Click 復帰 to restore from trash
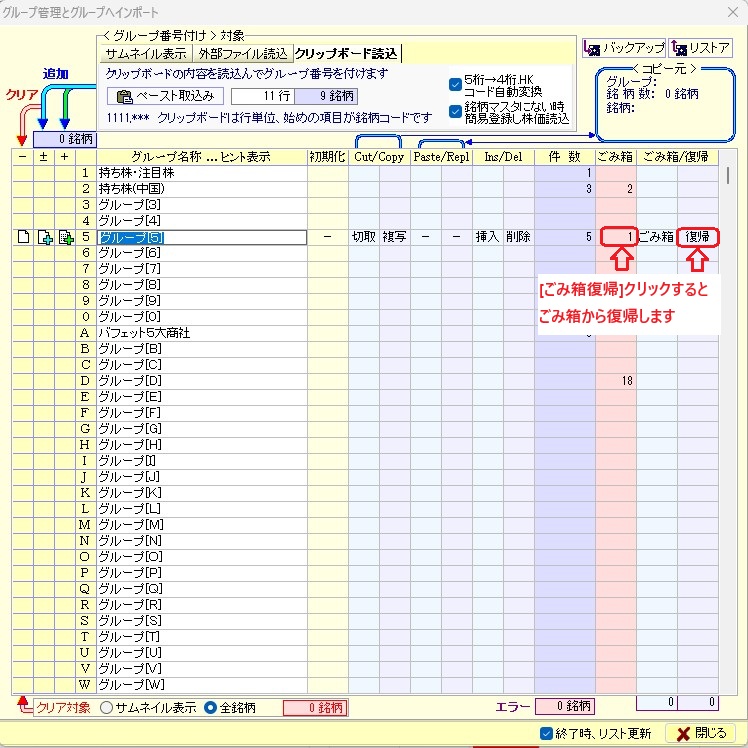This screenshot has height=748, width=748. 698,238
